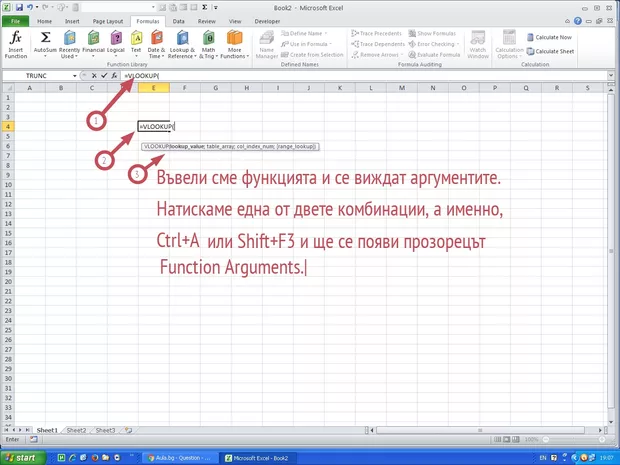Click the Windows start button
Screen dimensions: 620x465
(x=23, y=457)
